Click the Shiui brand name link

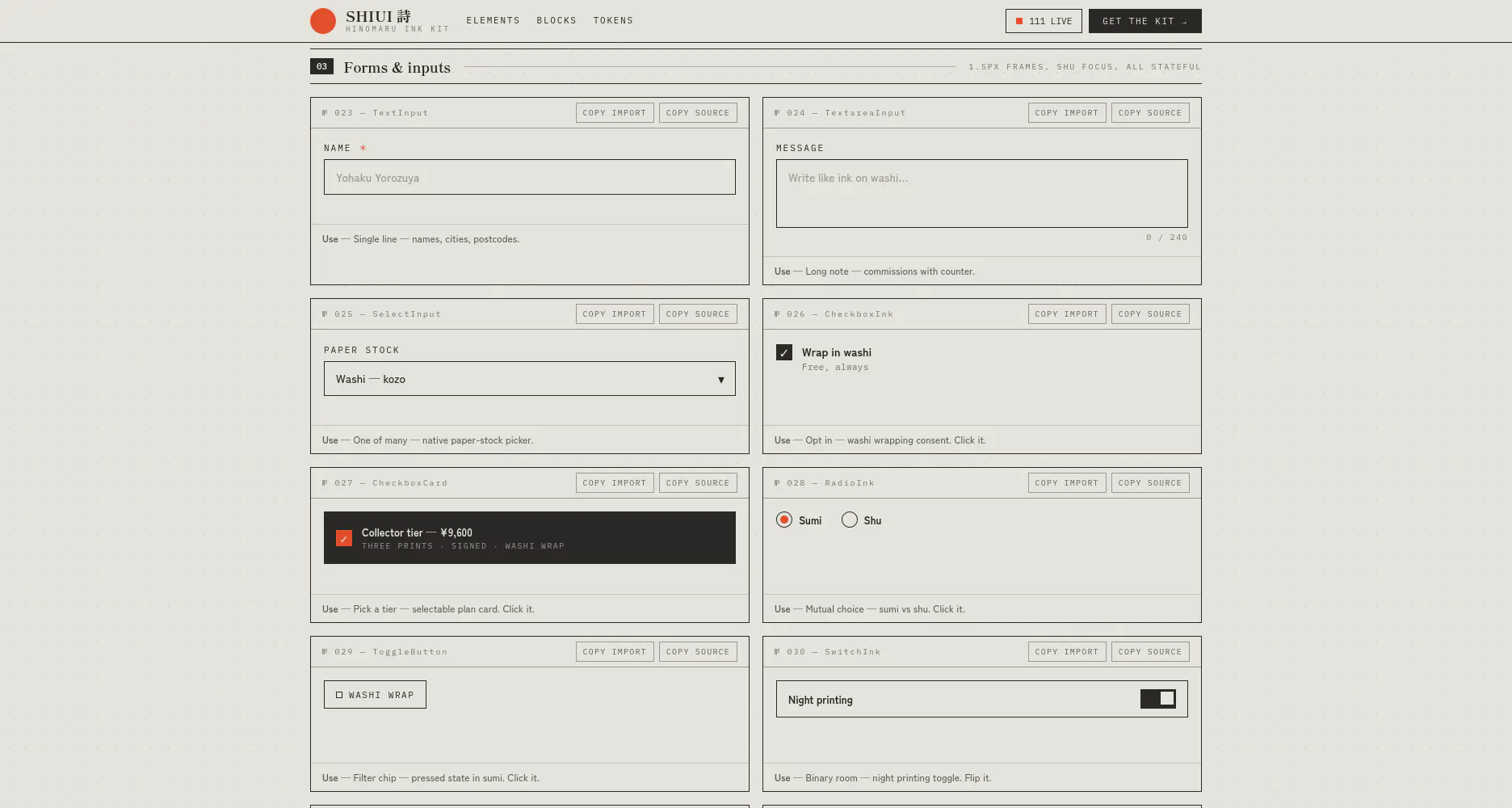tap(378, 16)
